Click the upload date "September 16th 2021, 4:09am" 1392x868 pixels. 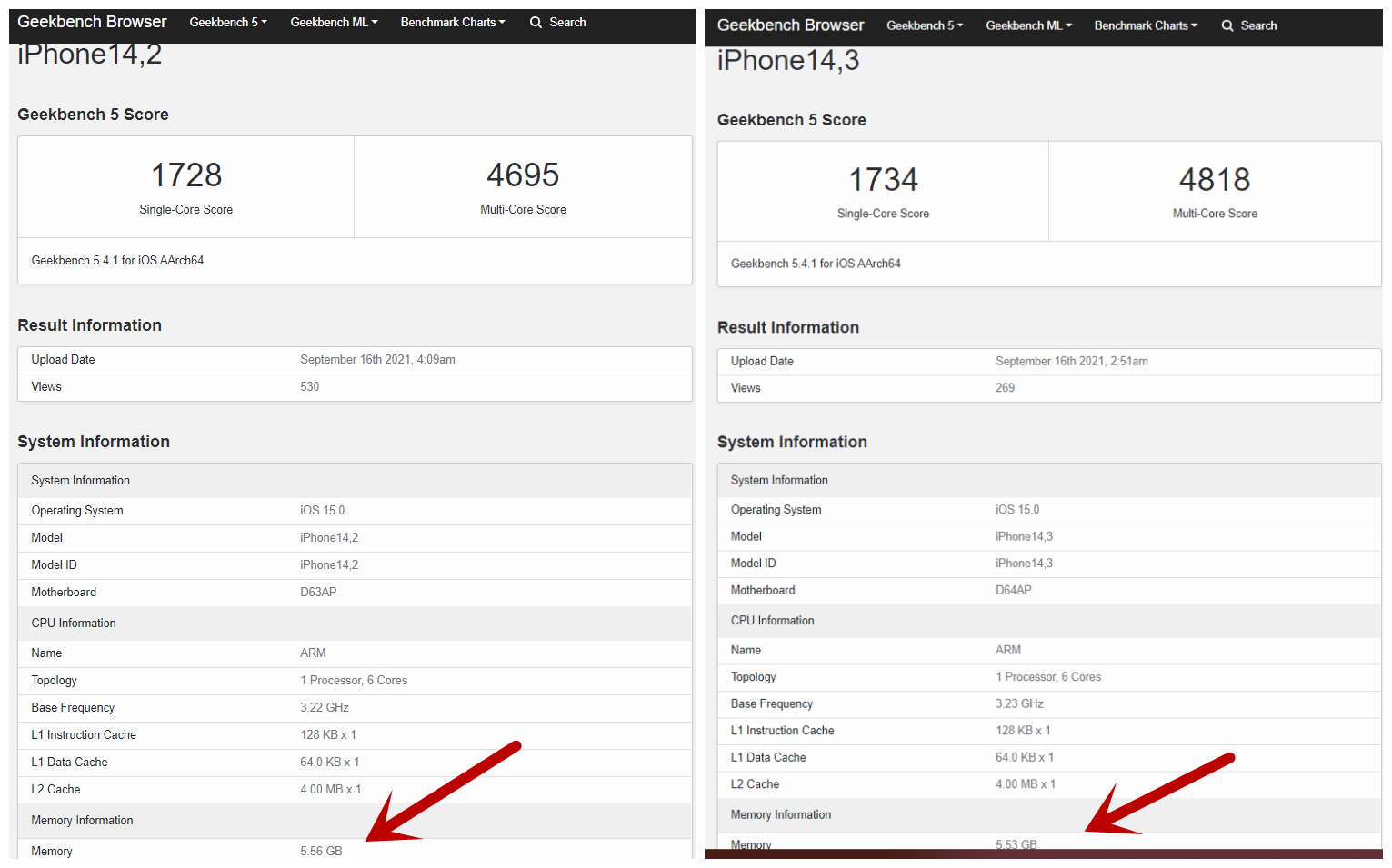pyautogui.click(x=377, y=360)
